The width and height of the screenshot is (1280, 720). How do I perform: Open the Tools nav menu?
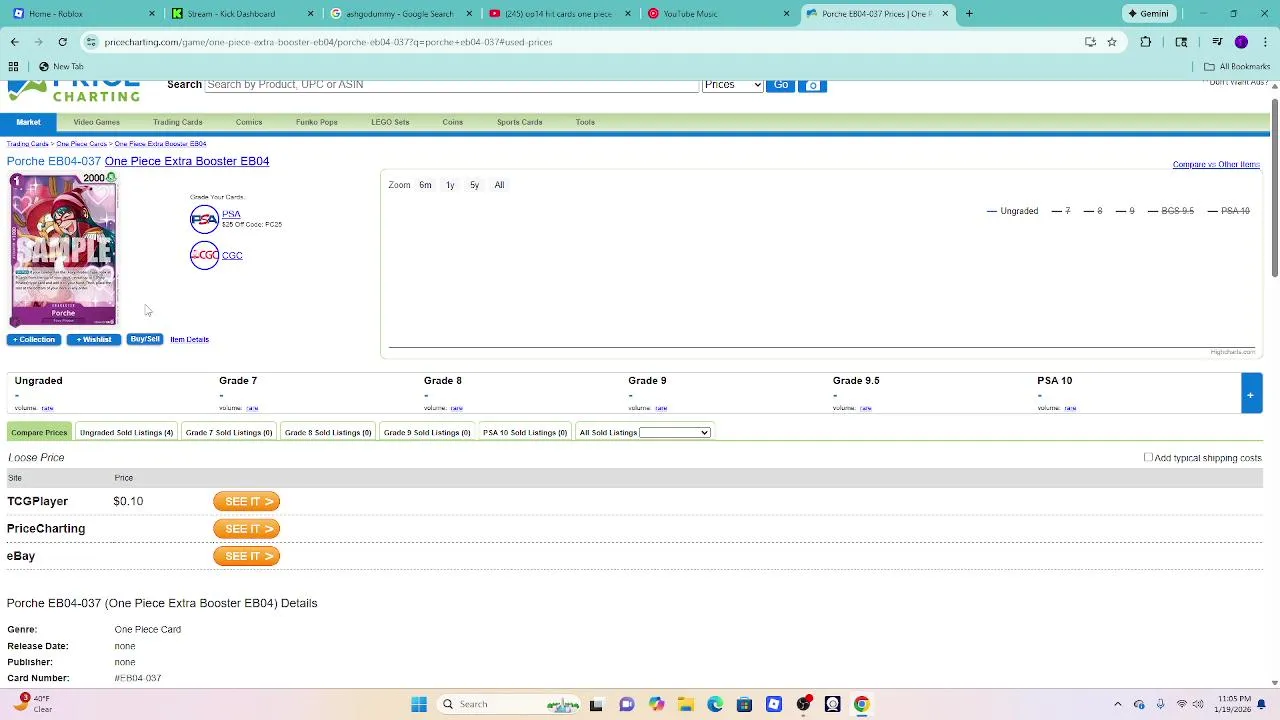585,122
